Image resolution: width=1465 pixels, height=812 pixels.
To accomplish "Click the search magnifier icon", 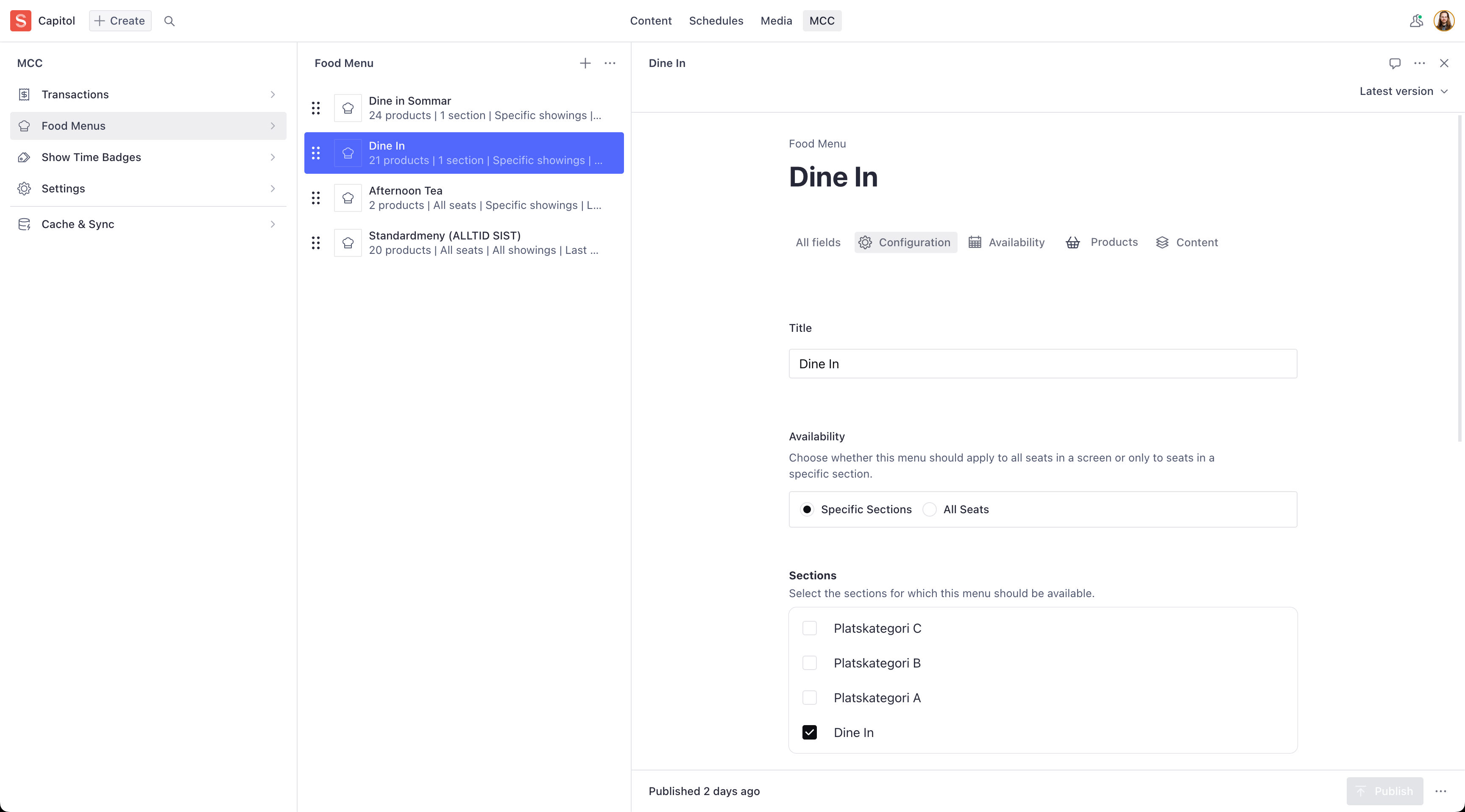I will [x=169, y=21].
